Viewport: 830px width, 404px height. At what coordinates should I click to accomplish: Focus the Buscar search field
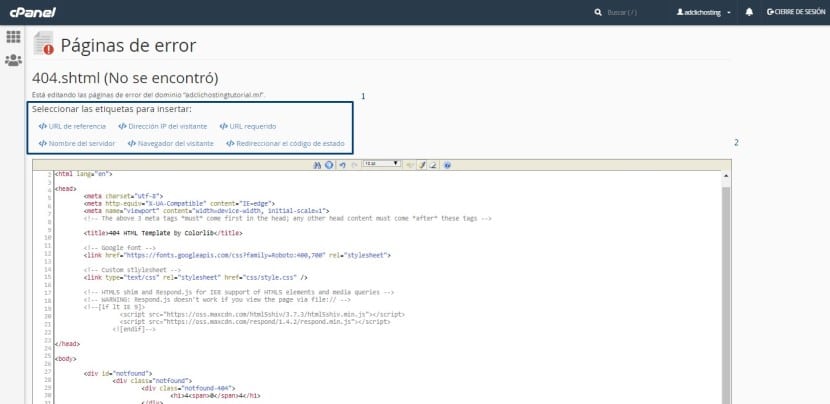(622, 12)
